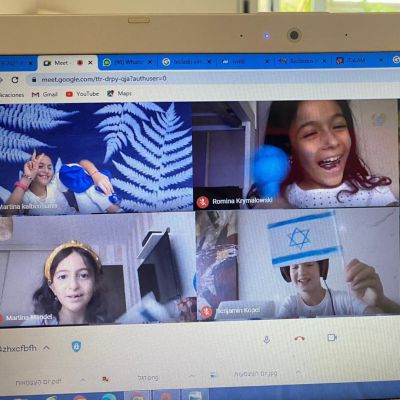Select Benjamin Kopel's video tile
The width and height of the screenshot is (400, 400).
(x=298, y=264)
